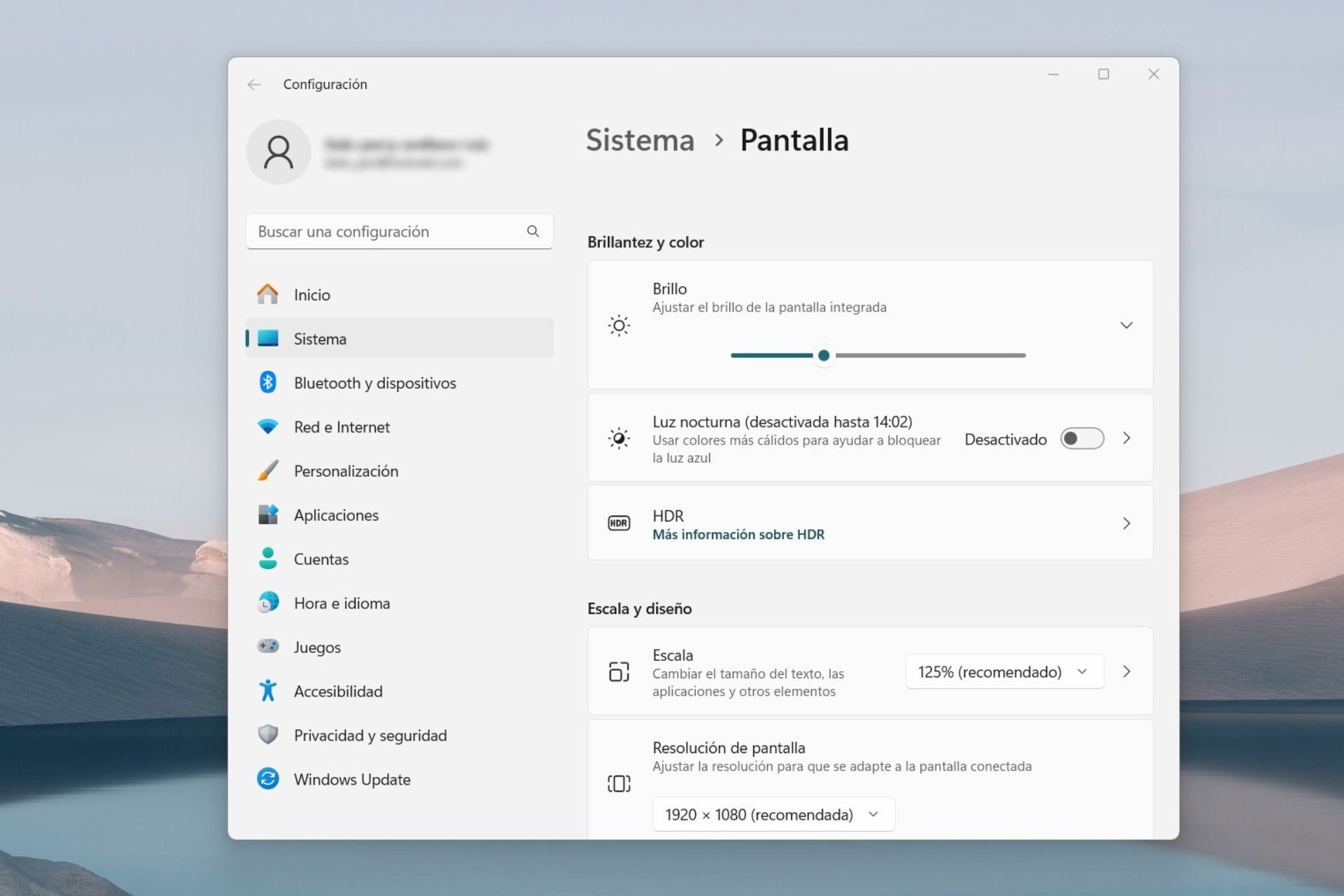Click the Wi-Fi icon for Red e Internet

tap(267, 426)
